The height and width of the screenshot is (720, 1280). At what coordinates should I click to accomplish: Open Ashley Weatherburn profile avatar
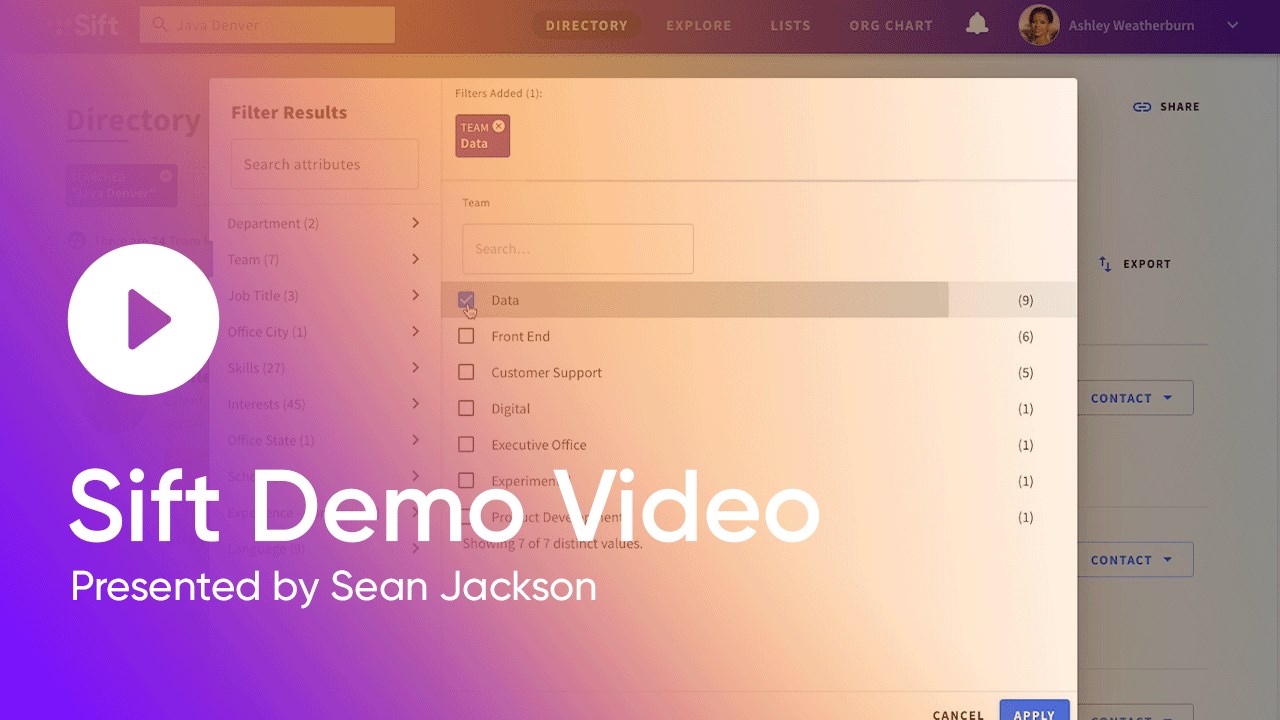[x=1039, y=25]
